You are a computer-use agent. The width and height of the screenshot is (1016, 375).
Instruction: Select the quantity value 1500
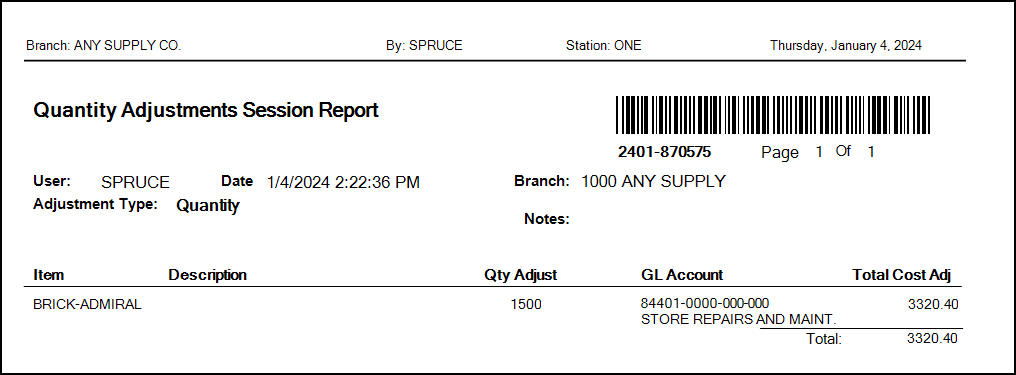526,304
